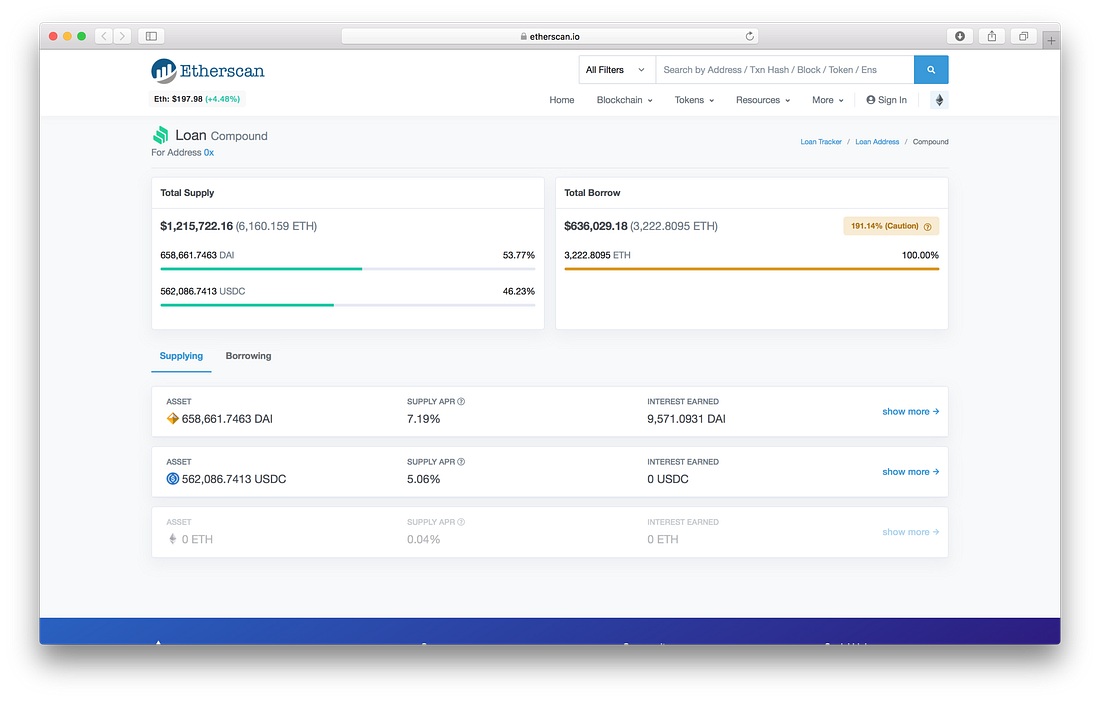Click the 53.77% DAI percentage
This screenshot has height=701, width=1100.
coord(518,255)
